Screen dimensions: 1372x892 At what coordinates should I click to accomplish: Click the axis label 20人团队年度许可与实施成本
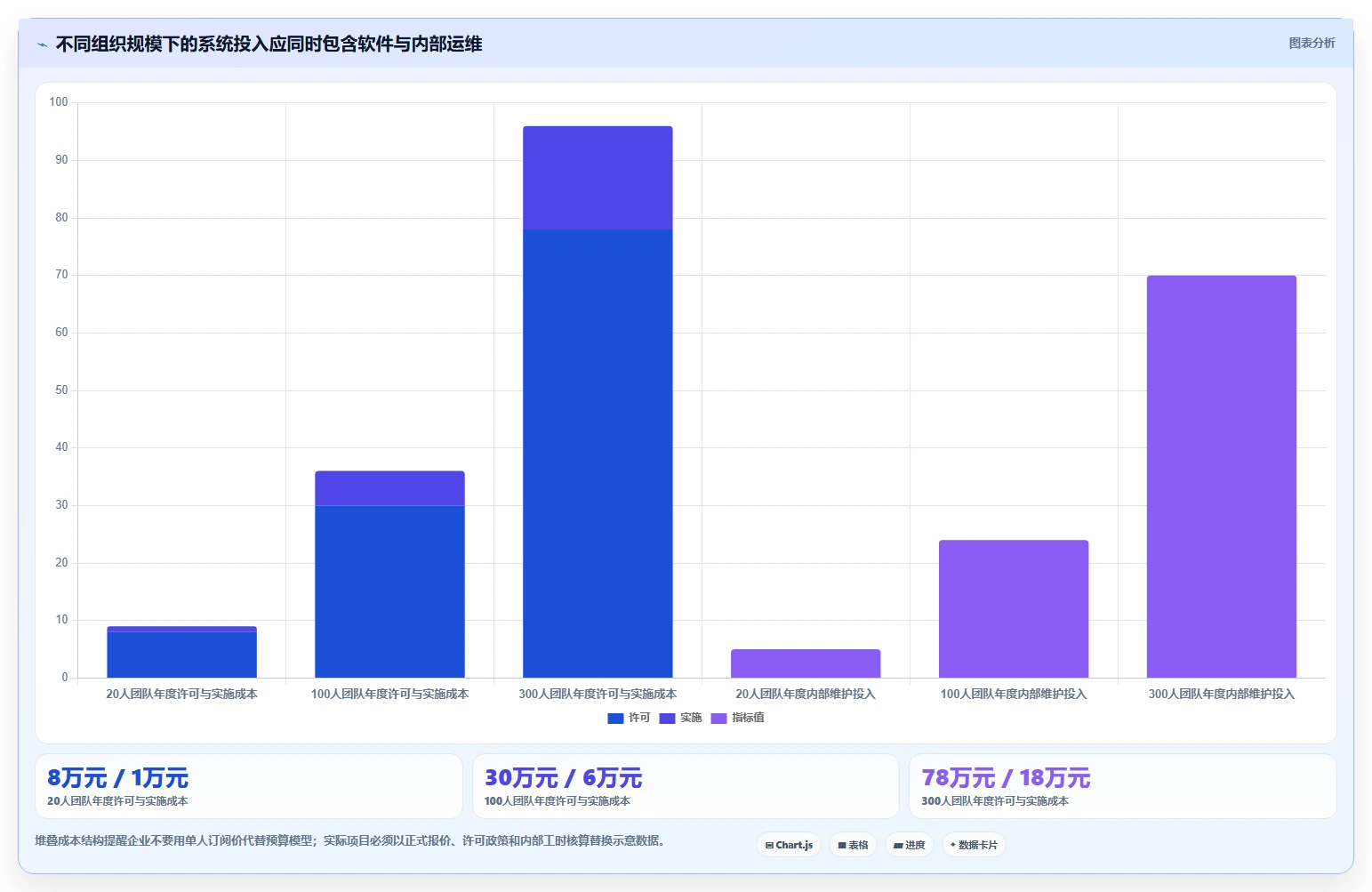pyautogui.click(x=181, y=694)
